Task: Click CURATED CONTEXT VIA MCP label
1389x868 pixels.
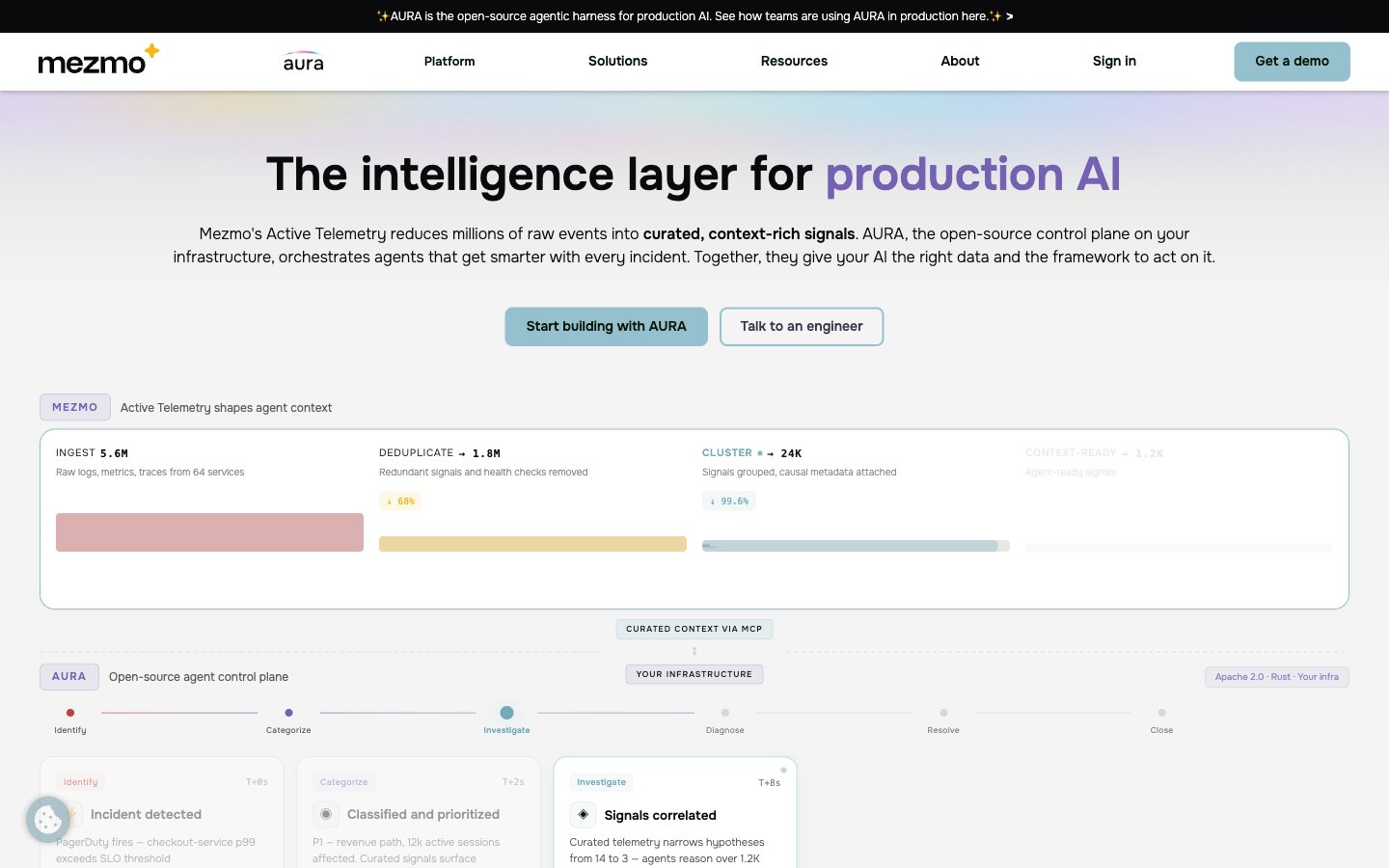Action: [x=694, y=629]
